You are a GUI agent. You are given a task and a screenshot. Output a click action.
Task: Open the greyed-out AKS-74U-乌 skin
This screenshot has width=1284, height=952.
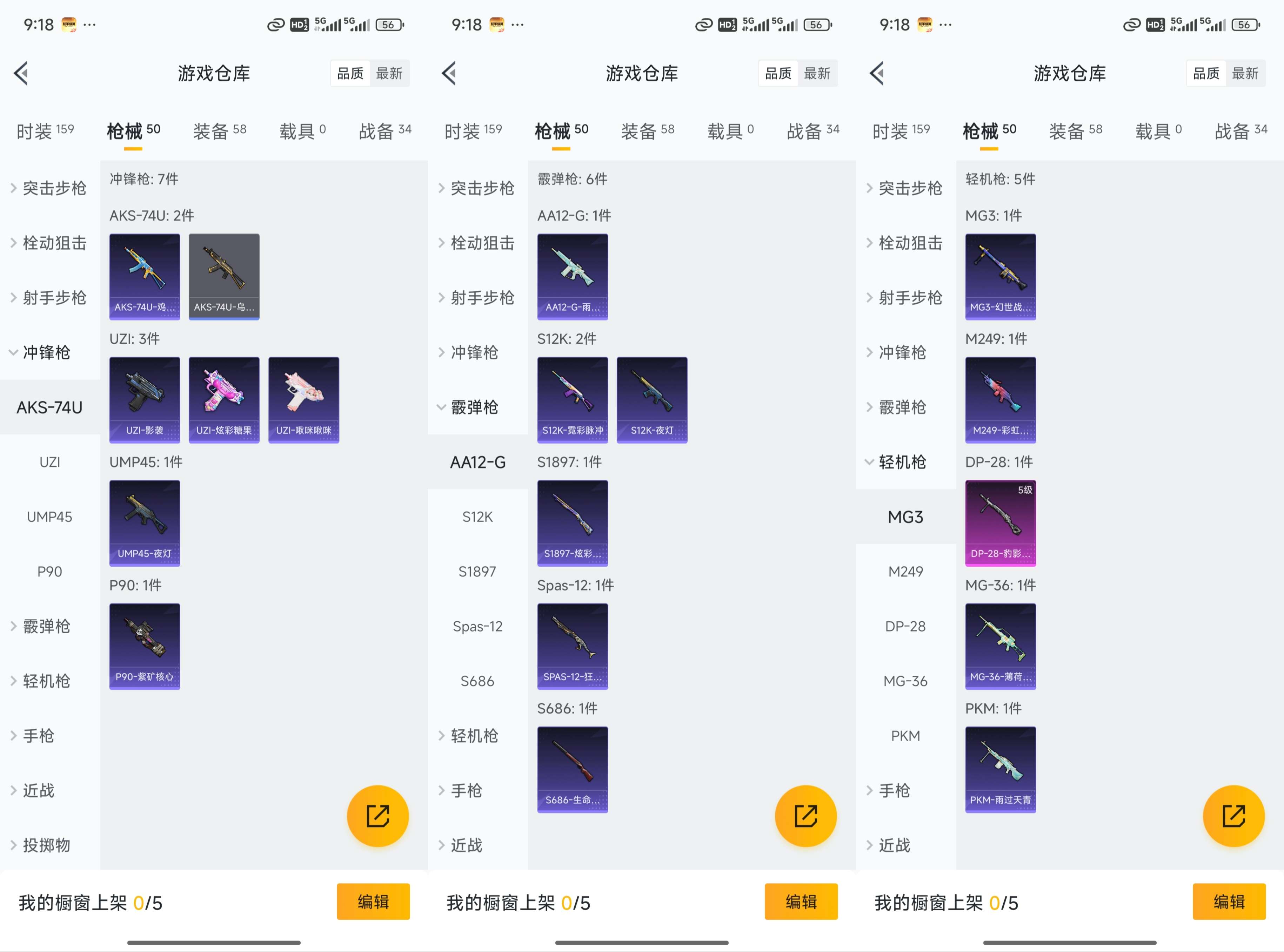pos(224,277)
